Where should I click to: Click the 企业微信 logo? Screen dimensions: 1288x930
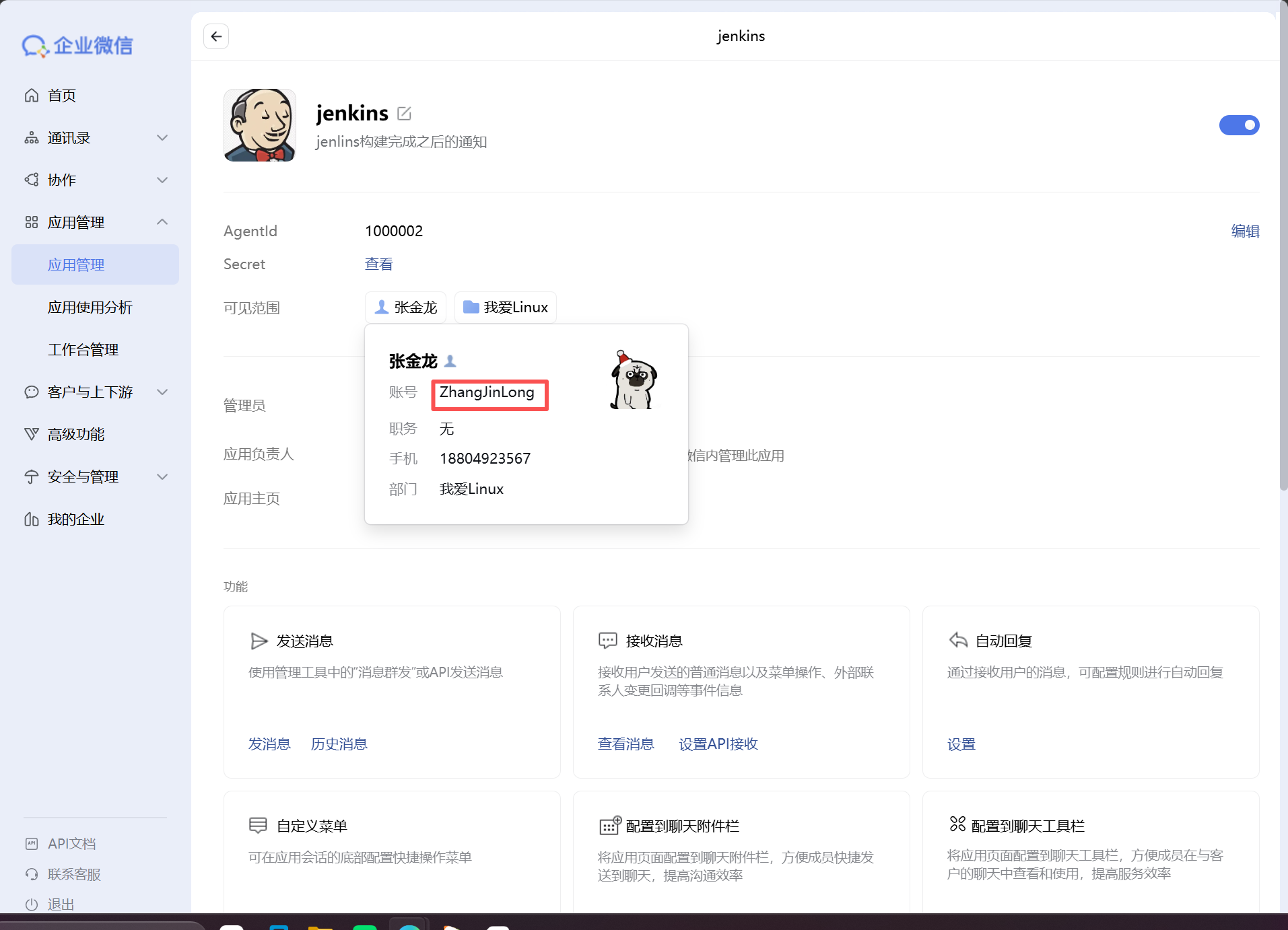point(77,46)
